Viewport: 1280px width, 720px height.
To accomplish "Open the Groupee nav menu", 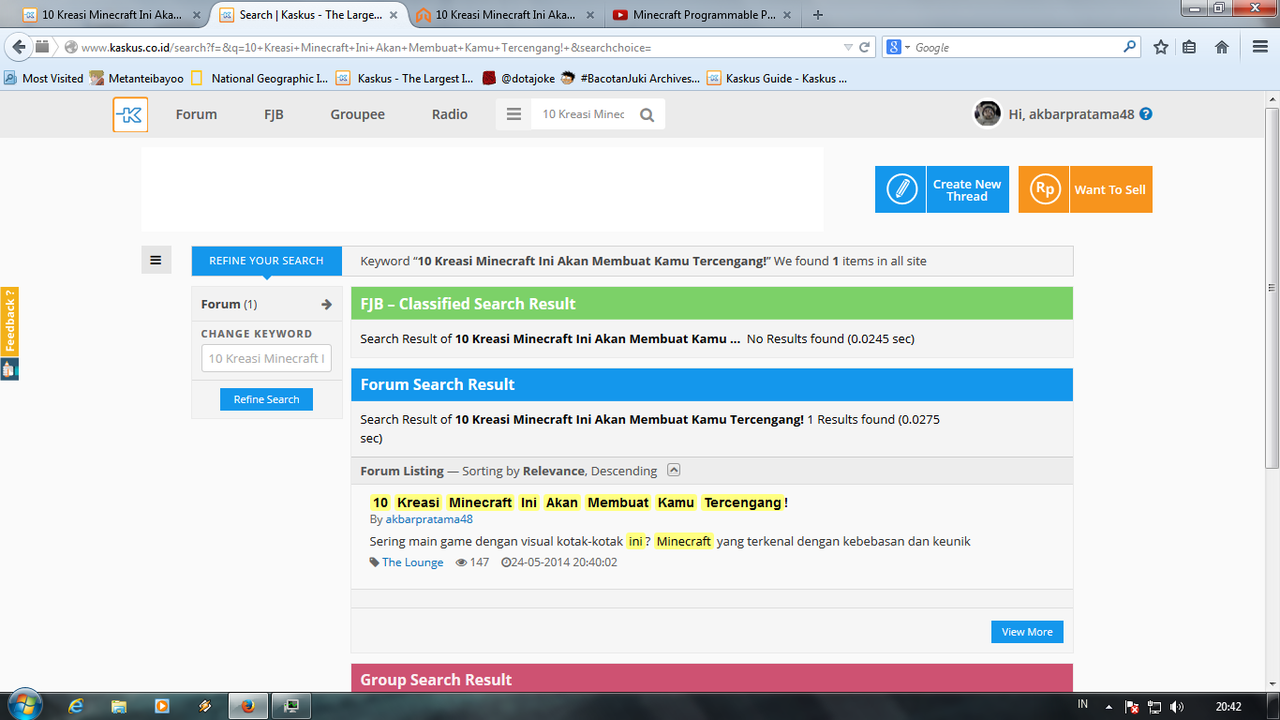I will tap(358, 114).
